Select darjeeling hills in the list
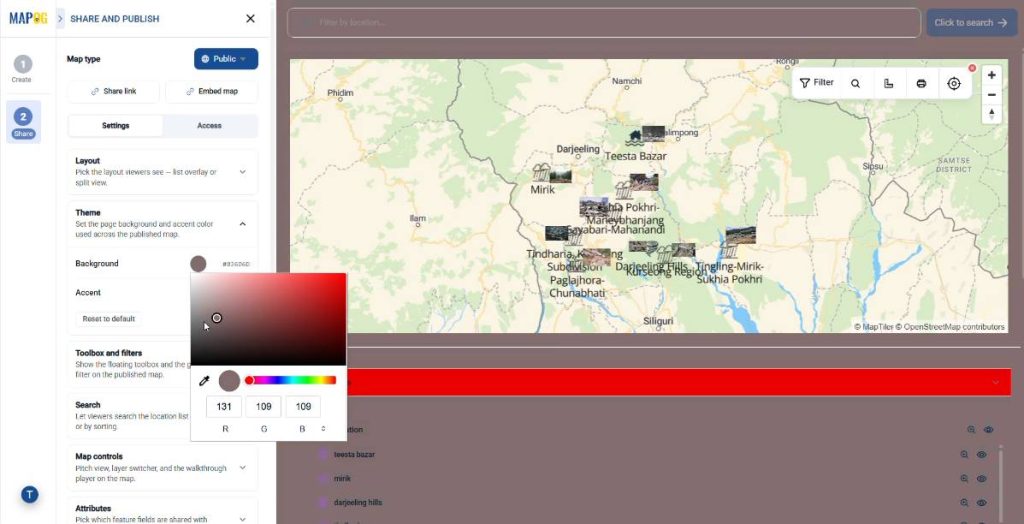 (358, 502)
